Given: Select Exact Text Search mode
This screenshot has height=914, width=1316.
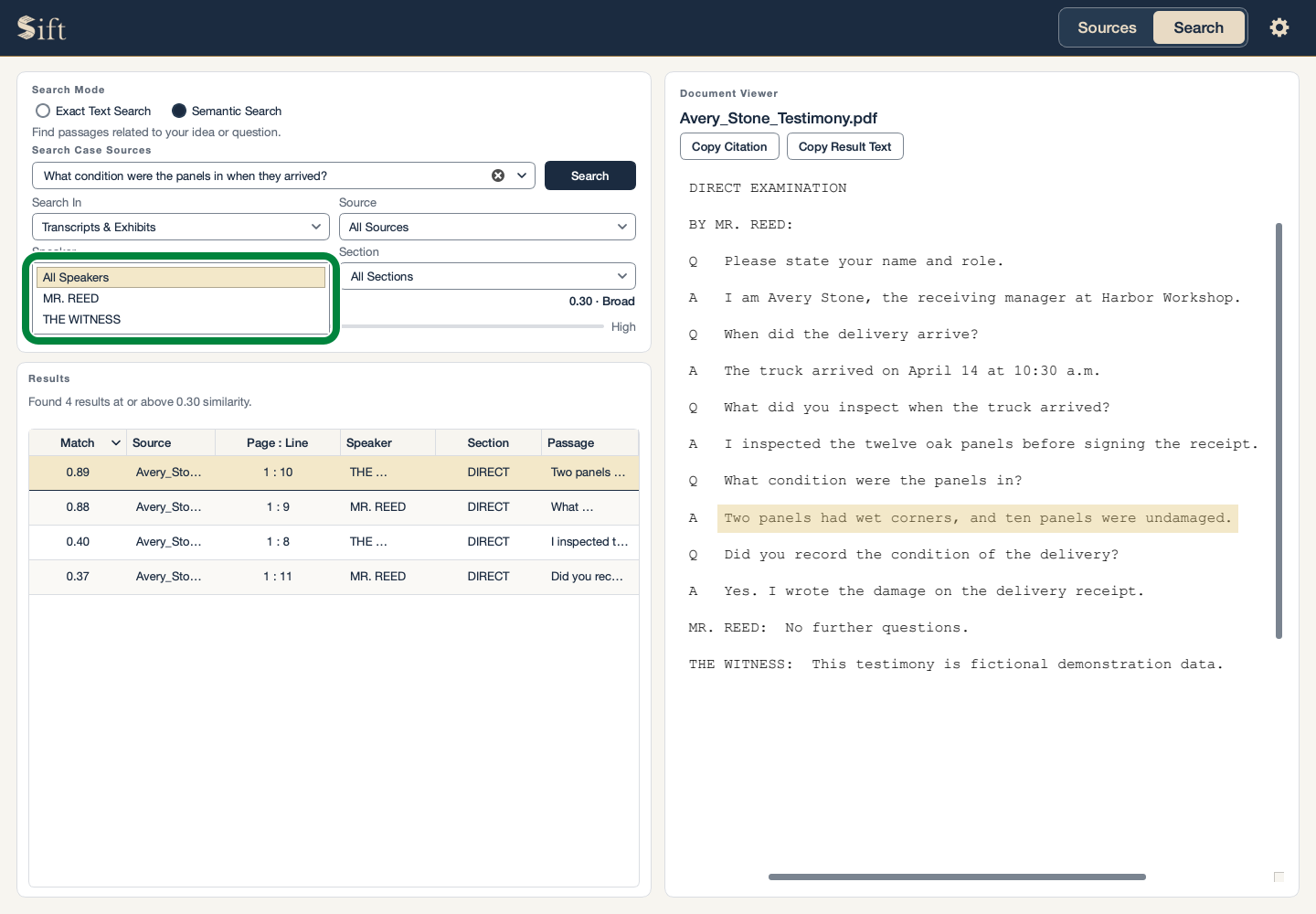Looking at the screenshot, I should pyautogui.click(x=93, y=111).
